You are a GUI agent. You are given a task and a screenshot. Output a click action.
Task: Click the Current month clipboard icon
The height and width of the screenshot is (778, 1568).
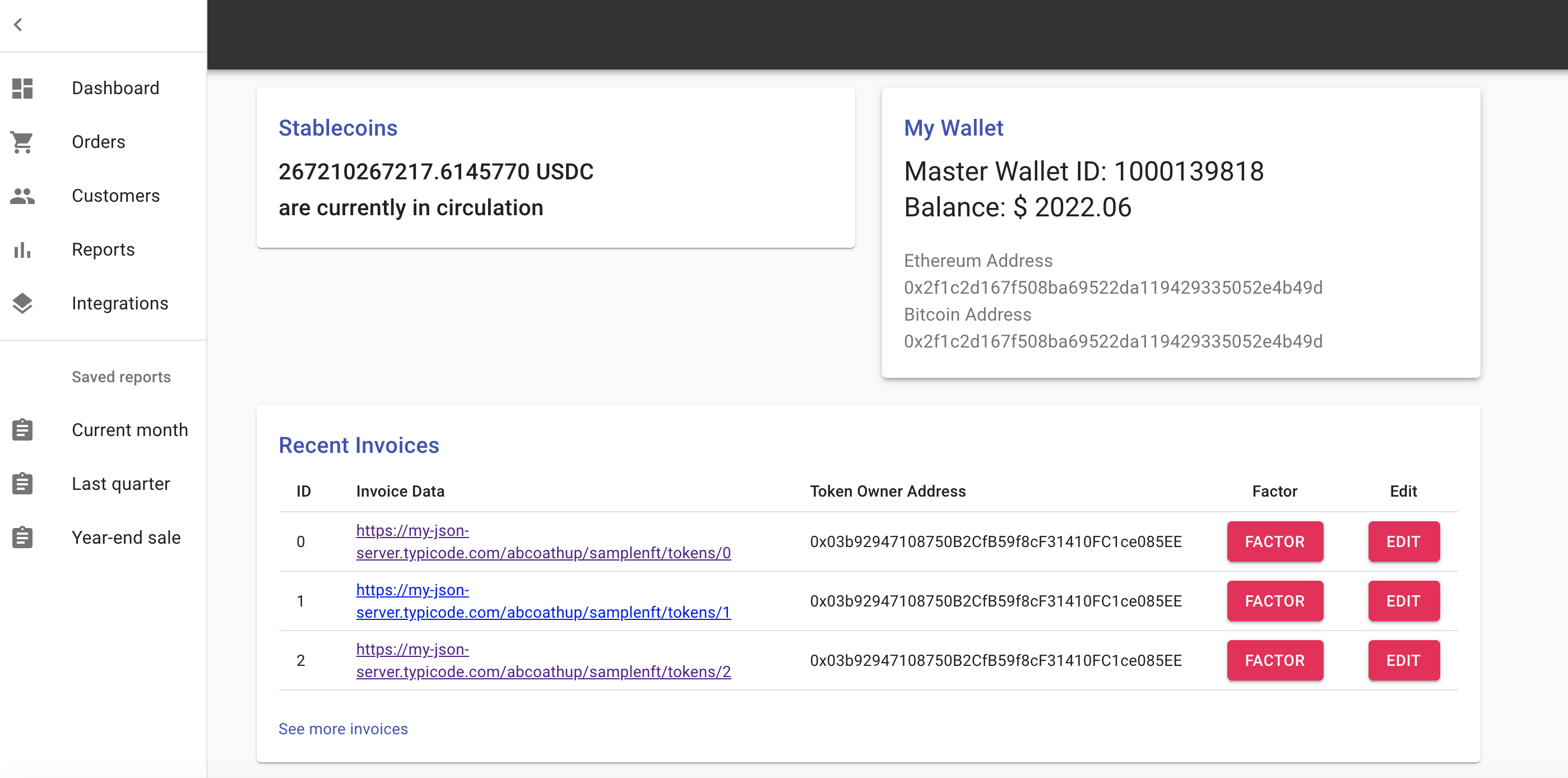(x=22, y=430)
